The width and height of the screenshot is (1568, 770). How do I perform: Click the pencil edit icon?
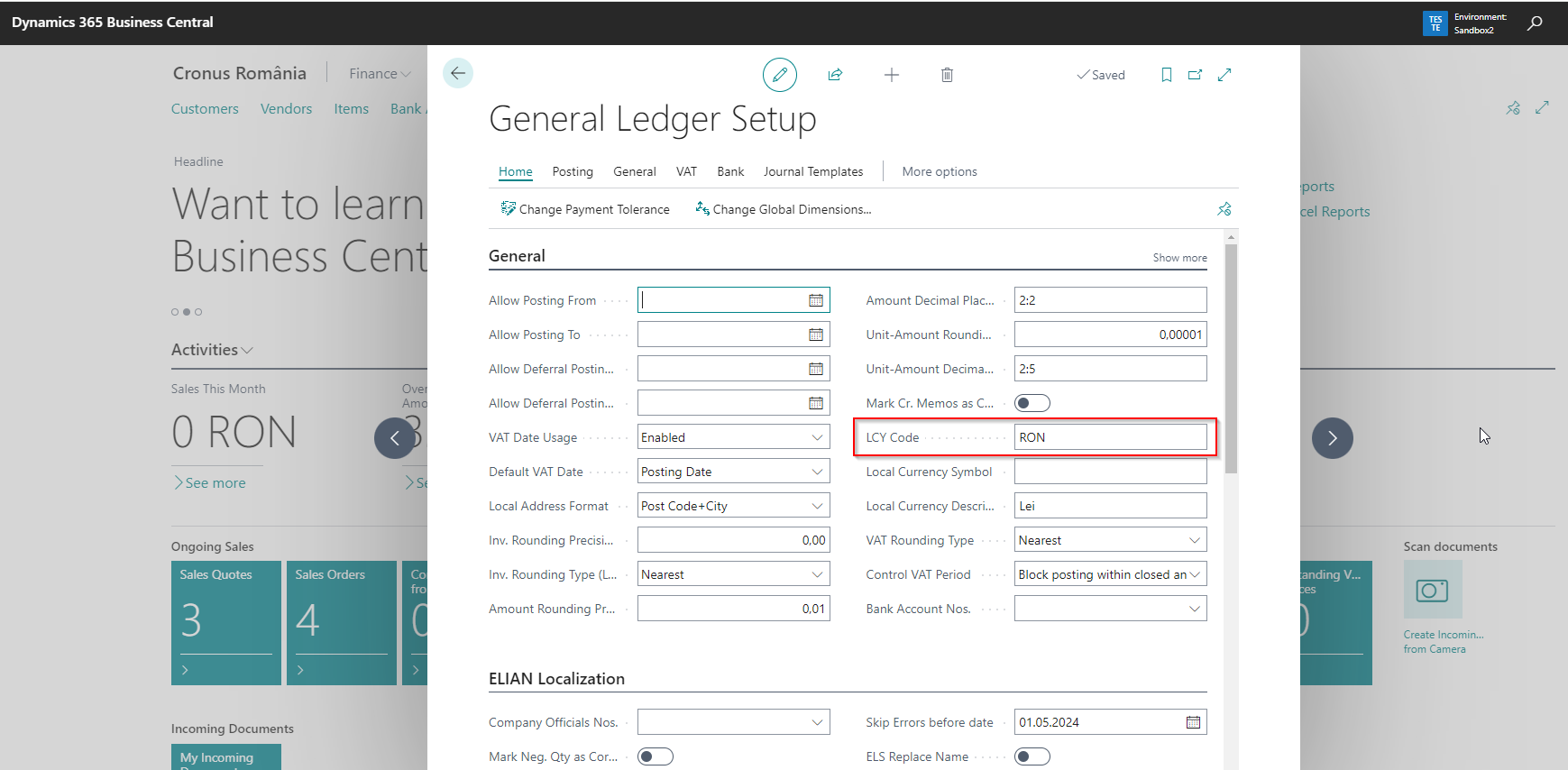pyautogui.click(x=780, y=75)
